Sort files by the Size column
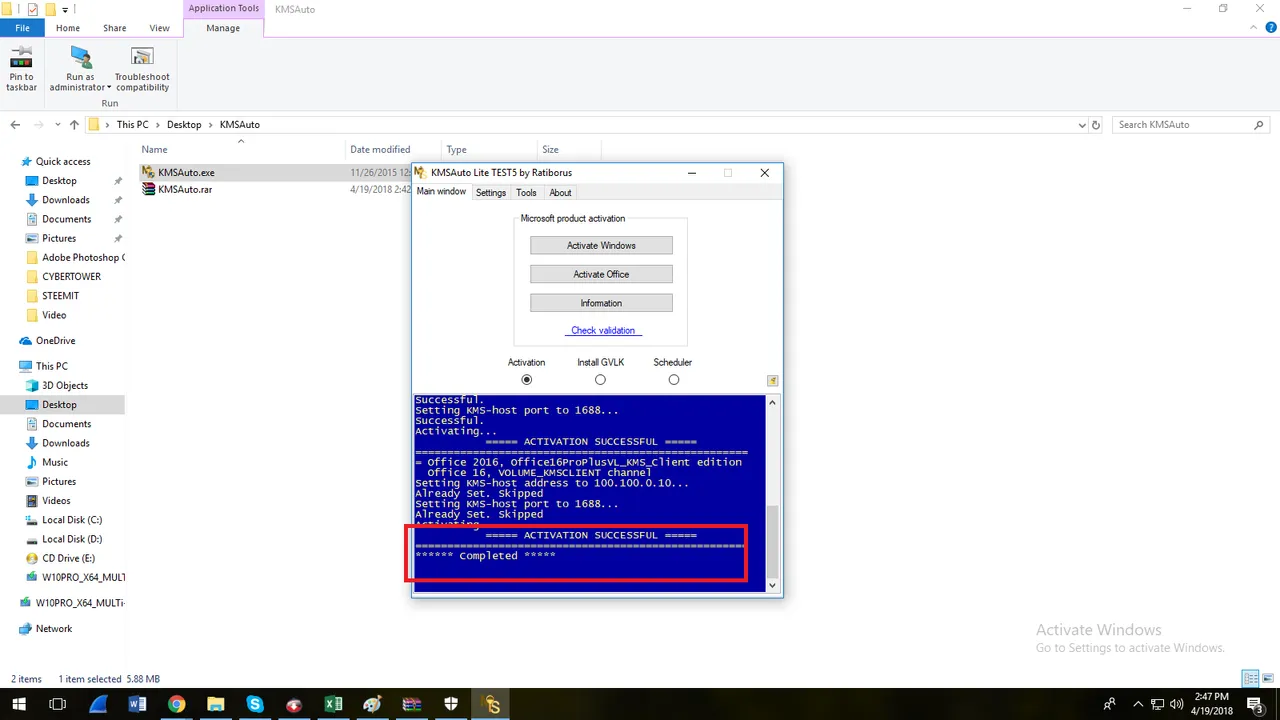The image size is (1280, 720). [x=550, y=149]
